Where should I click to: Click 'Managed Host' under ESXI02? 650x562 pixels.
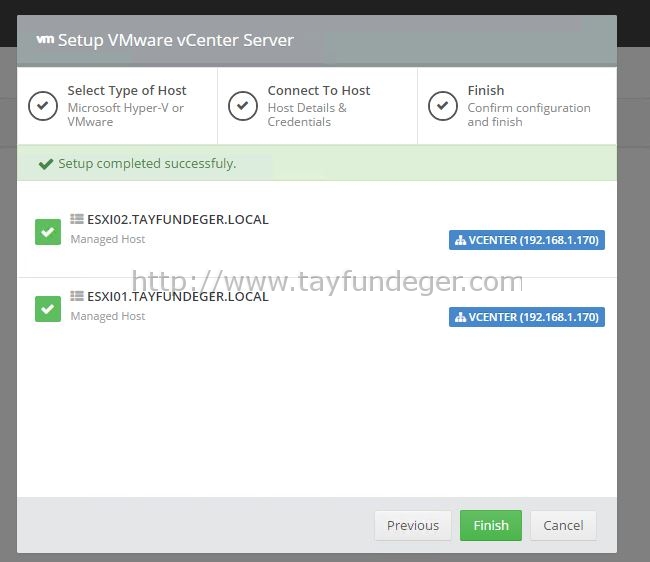(108, 239)
